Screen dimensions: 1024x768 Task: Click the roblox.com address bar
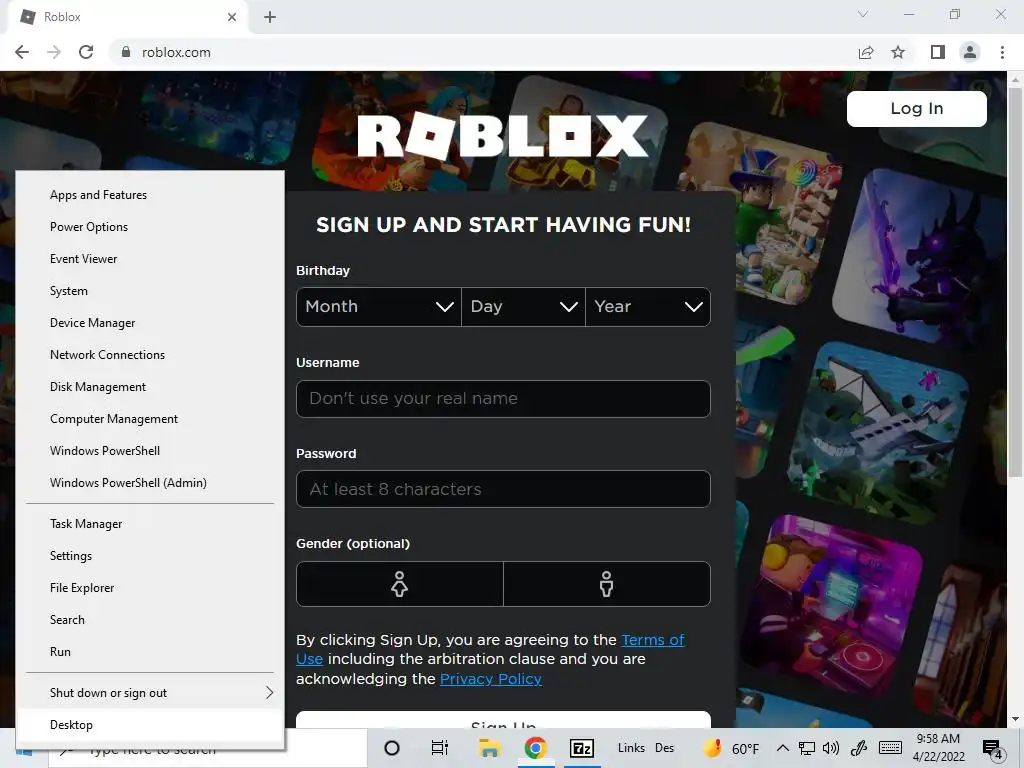point(483,52)
